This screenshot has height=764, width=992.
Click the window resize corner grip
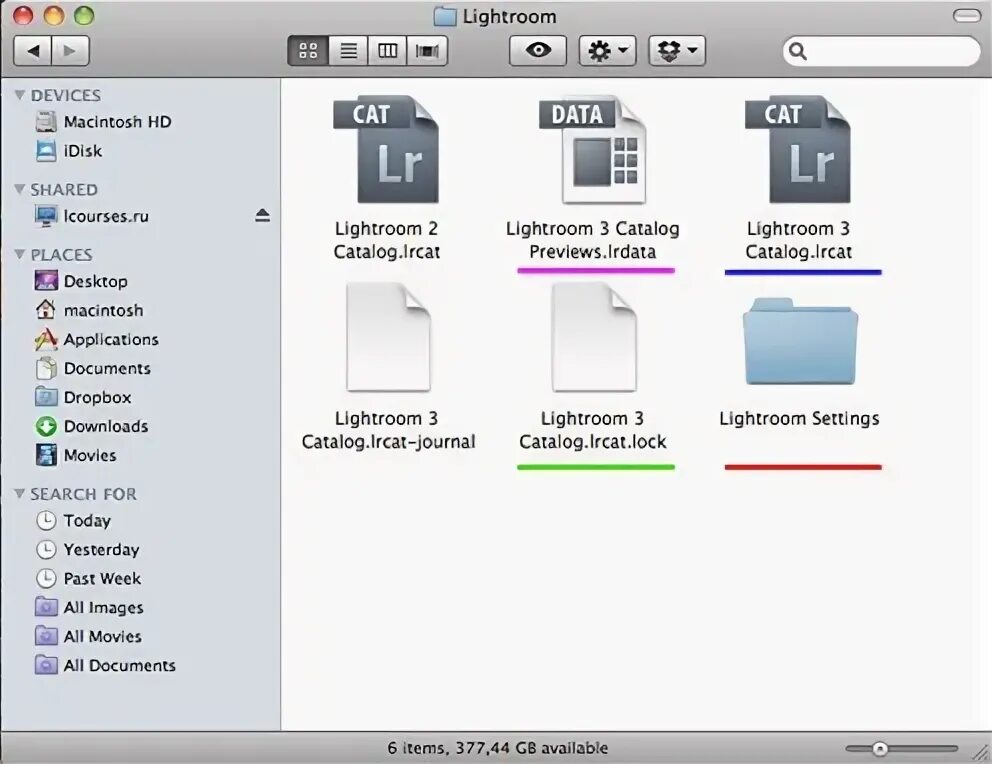coord(980,752)
